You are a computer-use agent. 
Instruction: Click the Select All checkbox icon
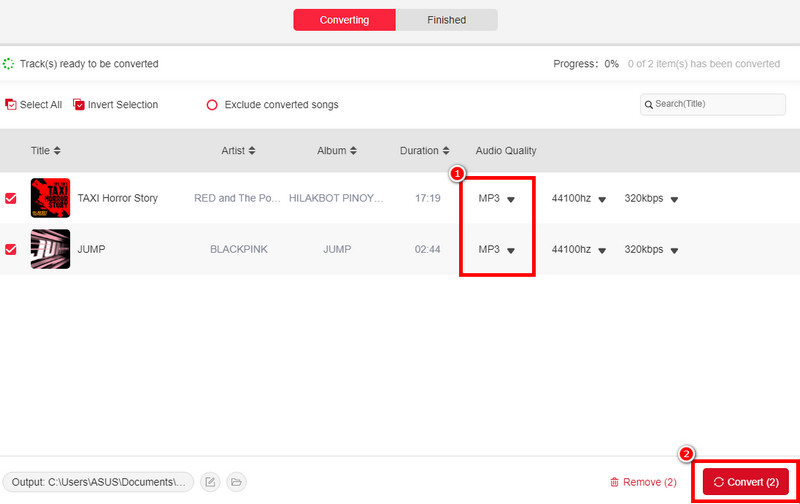click(x=11, y=105)
